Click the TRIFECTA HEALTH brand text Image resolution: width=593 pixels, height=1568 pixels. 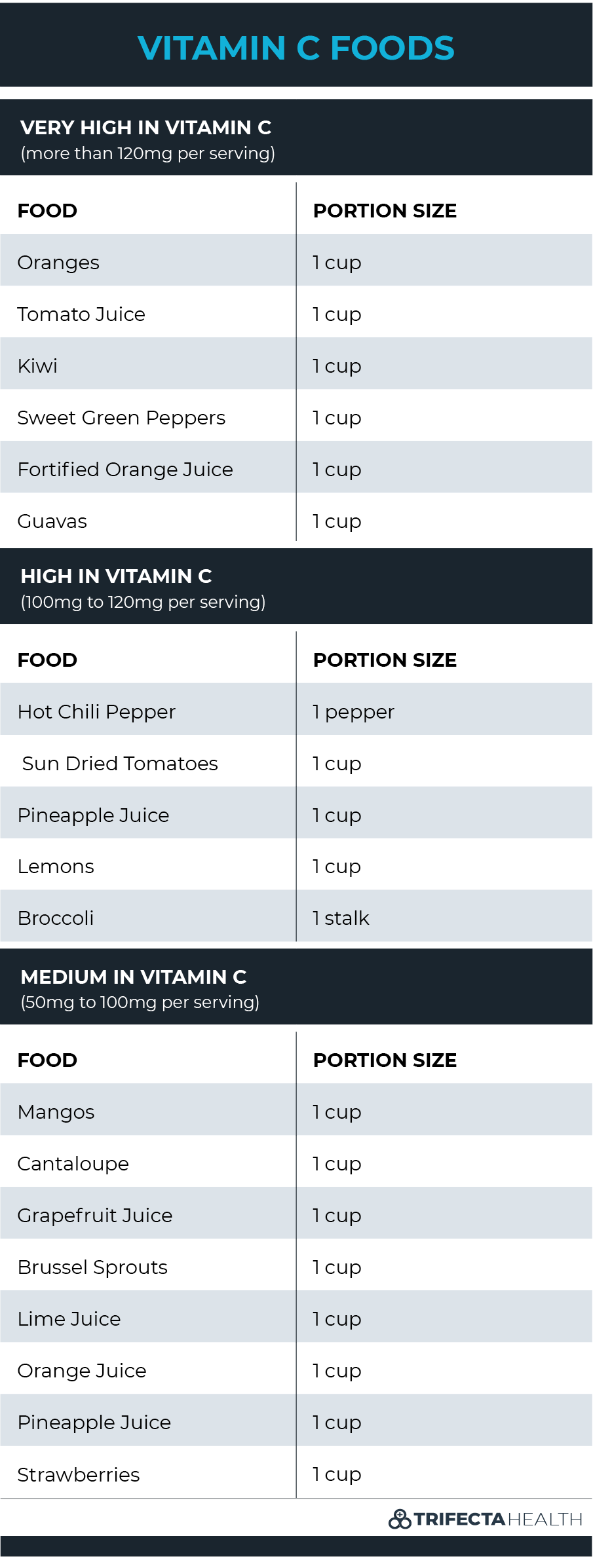498,1519
